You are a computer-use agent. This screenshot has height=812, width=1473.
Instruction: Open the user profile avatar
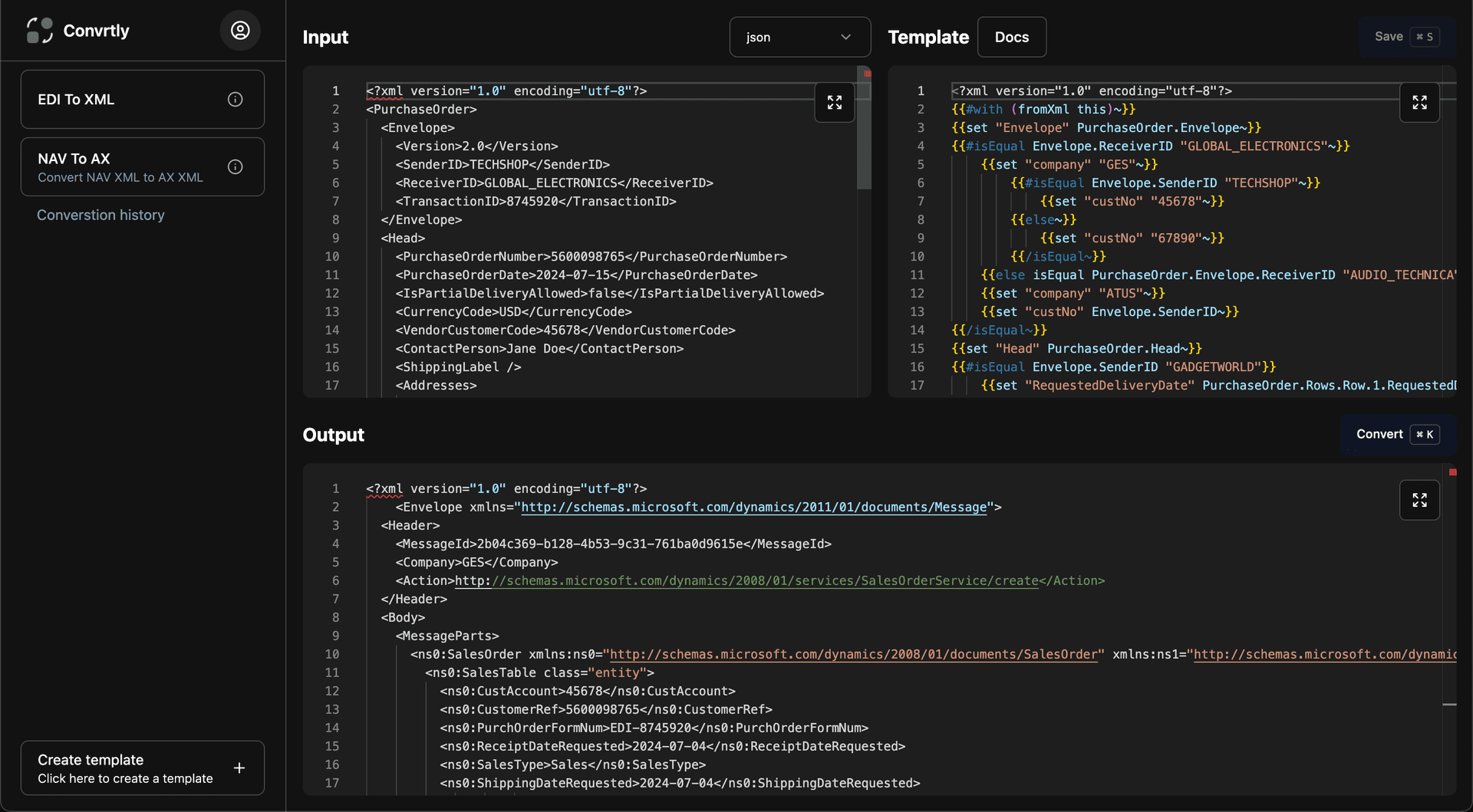(240, 31)
